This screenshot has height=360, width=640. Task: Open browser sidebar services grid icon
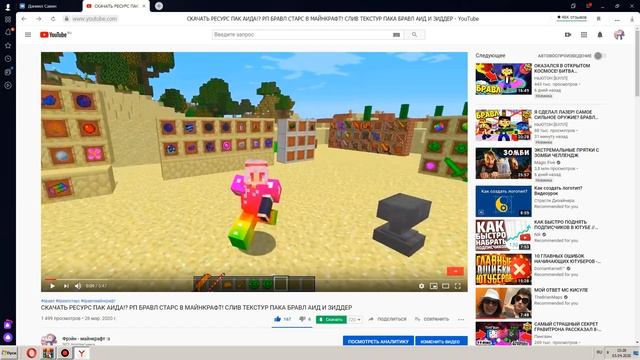pos(8,19)
